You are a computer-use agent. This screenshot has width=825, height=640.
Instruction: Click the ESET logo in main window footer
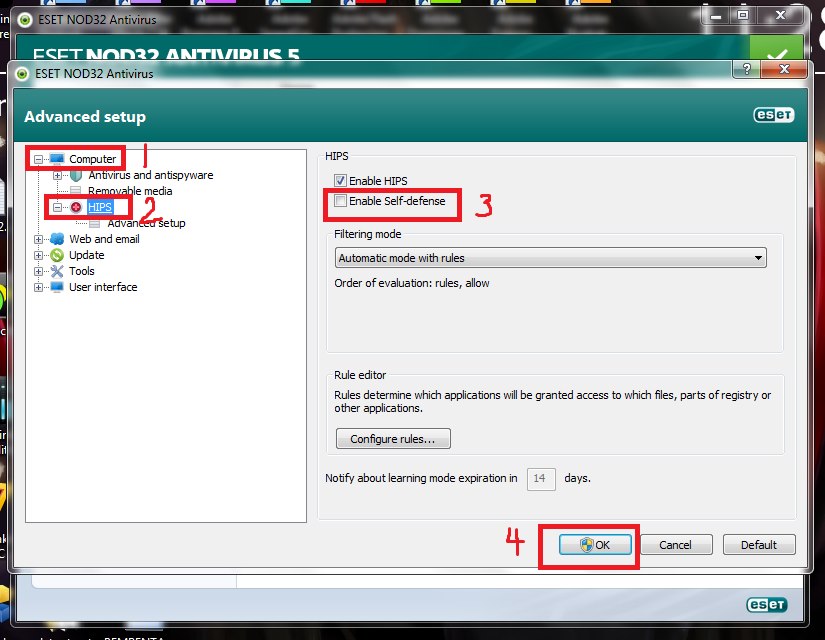coord(767,605)
